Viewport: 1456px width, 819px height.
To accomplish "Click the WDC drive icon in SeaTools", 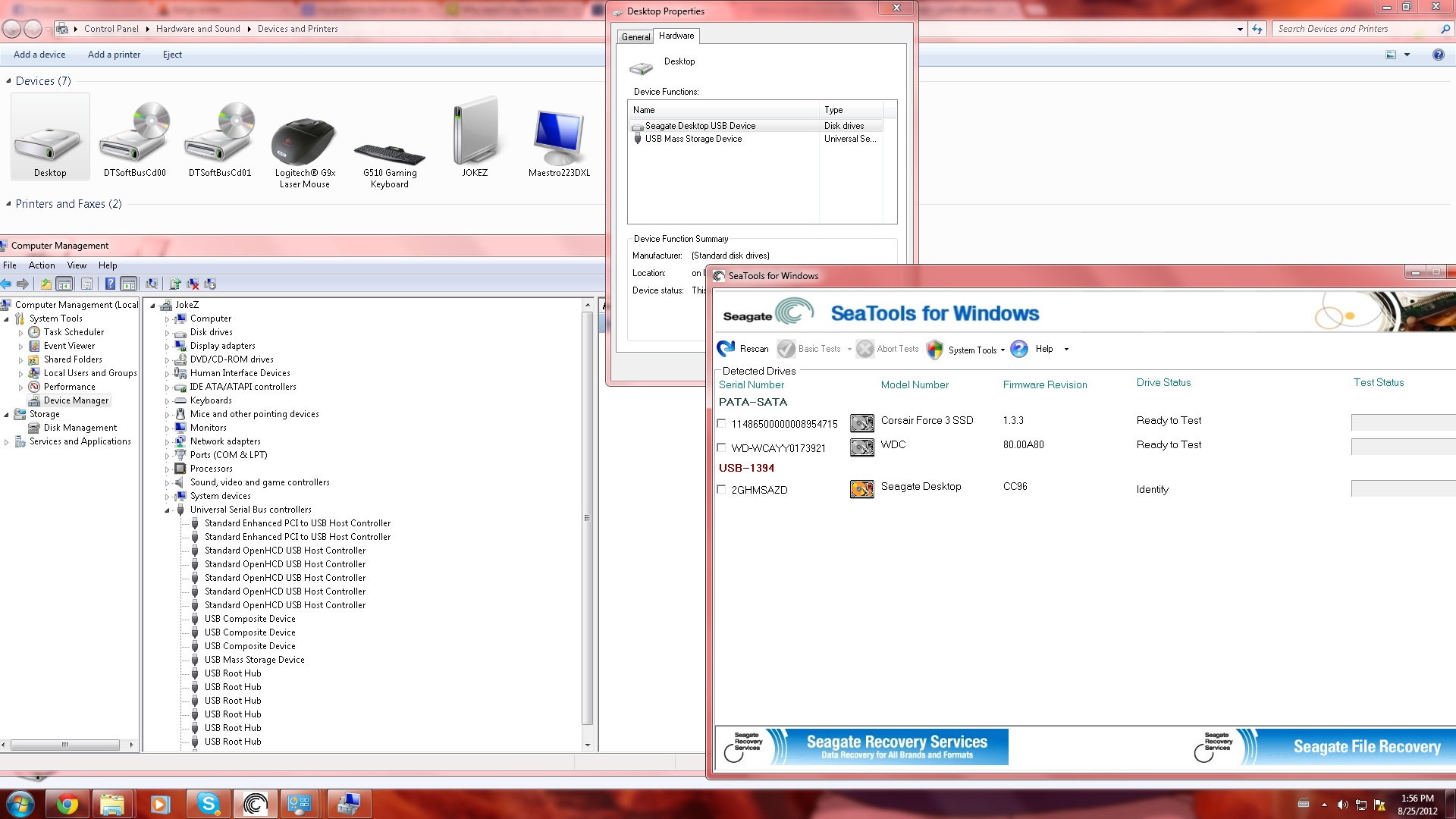I will (x=861, y=447).
